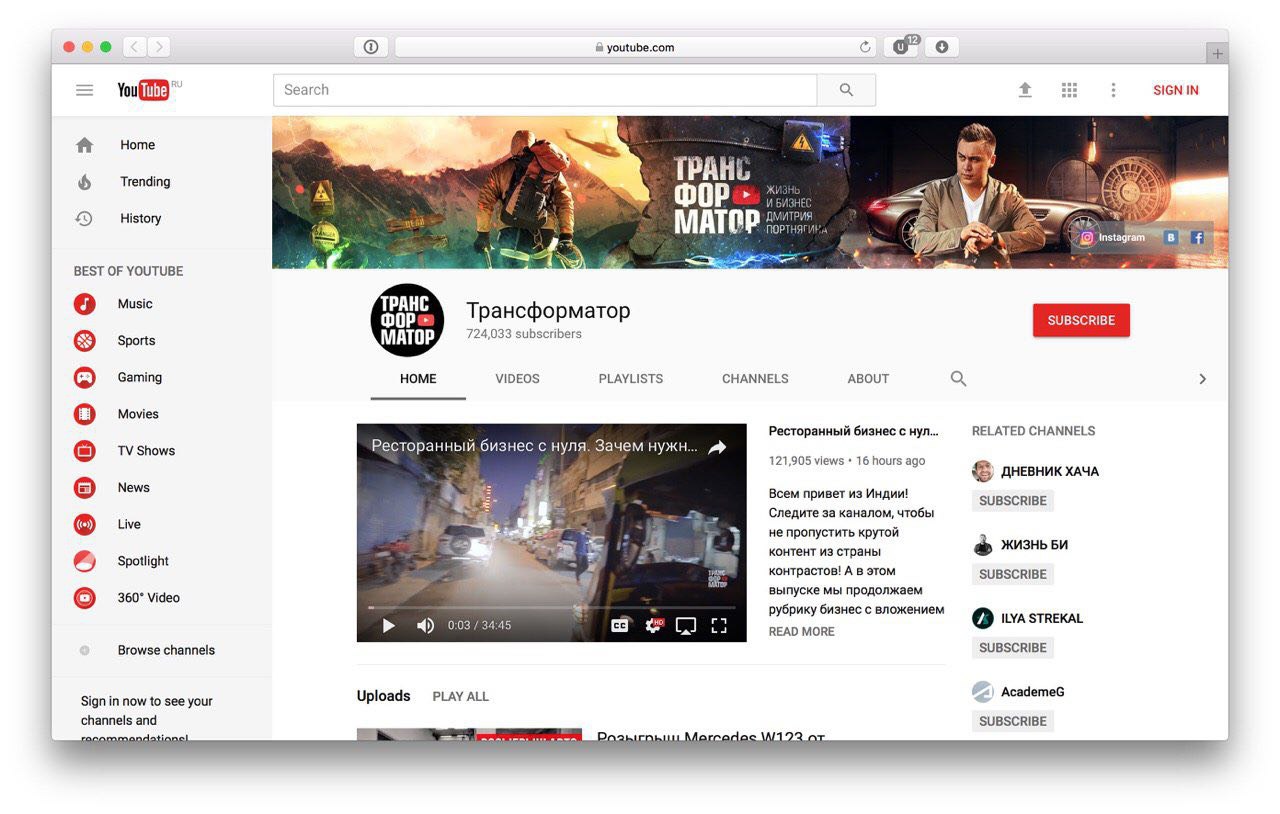Viewport: 1280px width, 814px height.
Task: Click the red SUBSCRIBE button
Action: pos(1081,320)
